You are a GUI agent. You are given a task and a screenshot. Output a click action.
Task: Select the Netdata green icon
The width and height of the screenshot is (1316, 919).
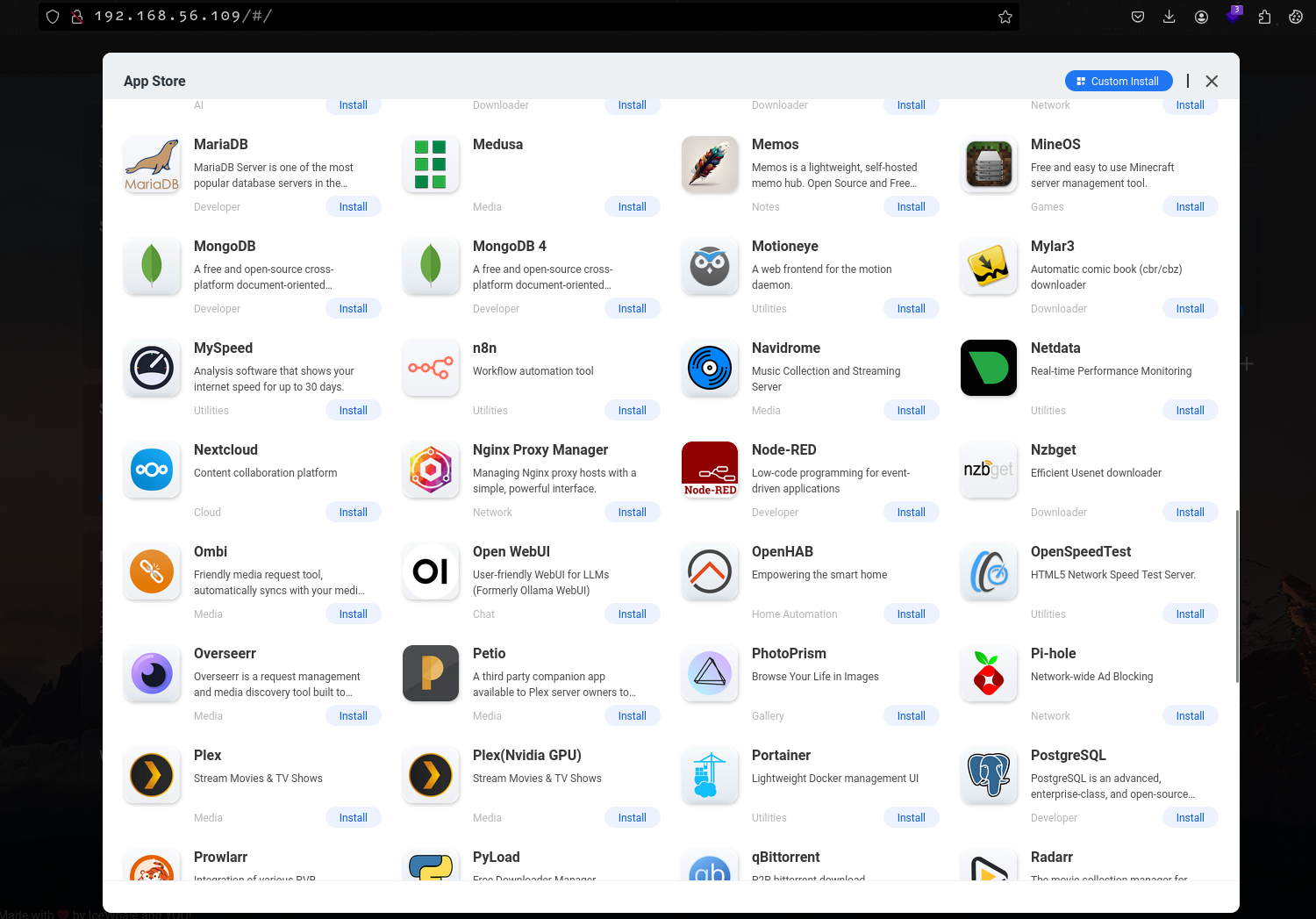989,368
